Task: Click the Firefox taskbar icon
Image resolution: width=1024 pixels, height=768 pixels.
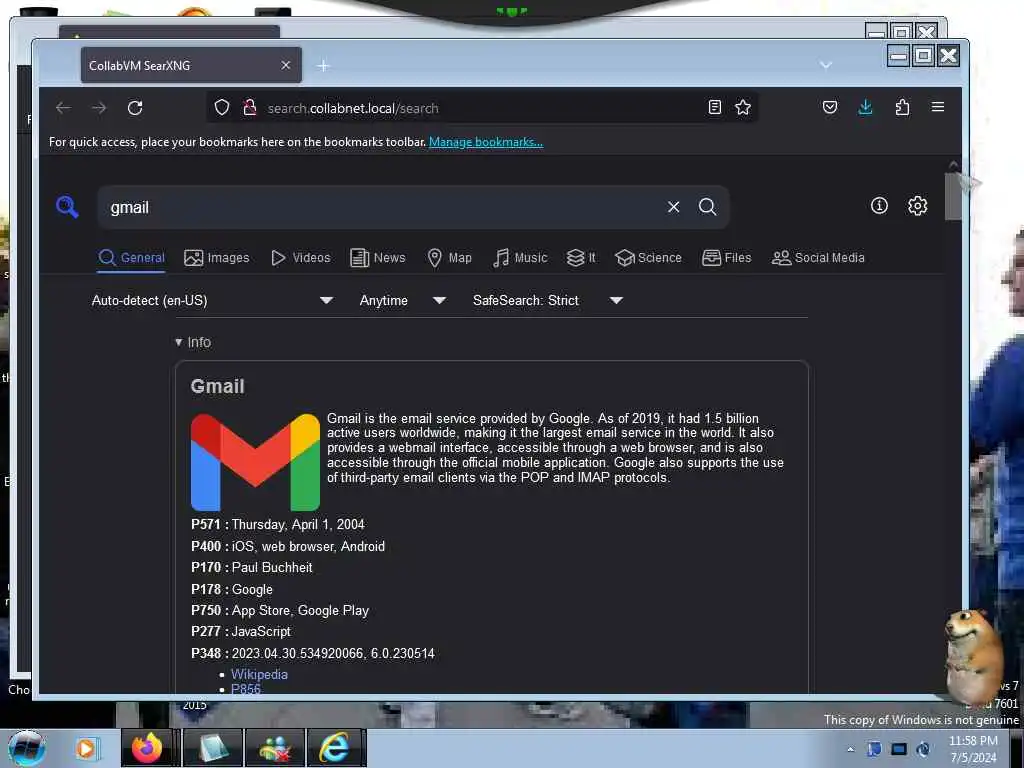Action: (x=150, y=748)
